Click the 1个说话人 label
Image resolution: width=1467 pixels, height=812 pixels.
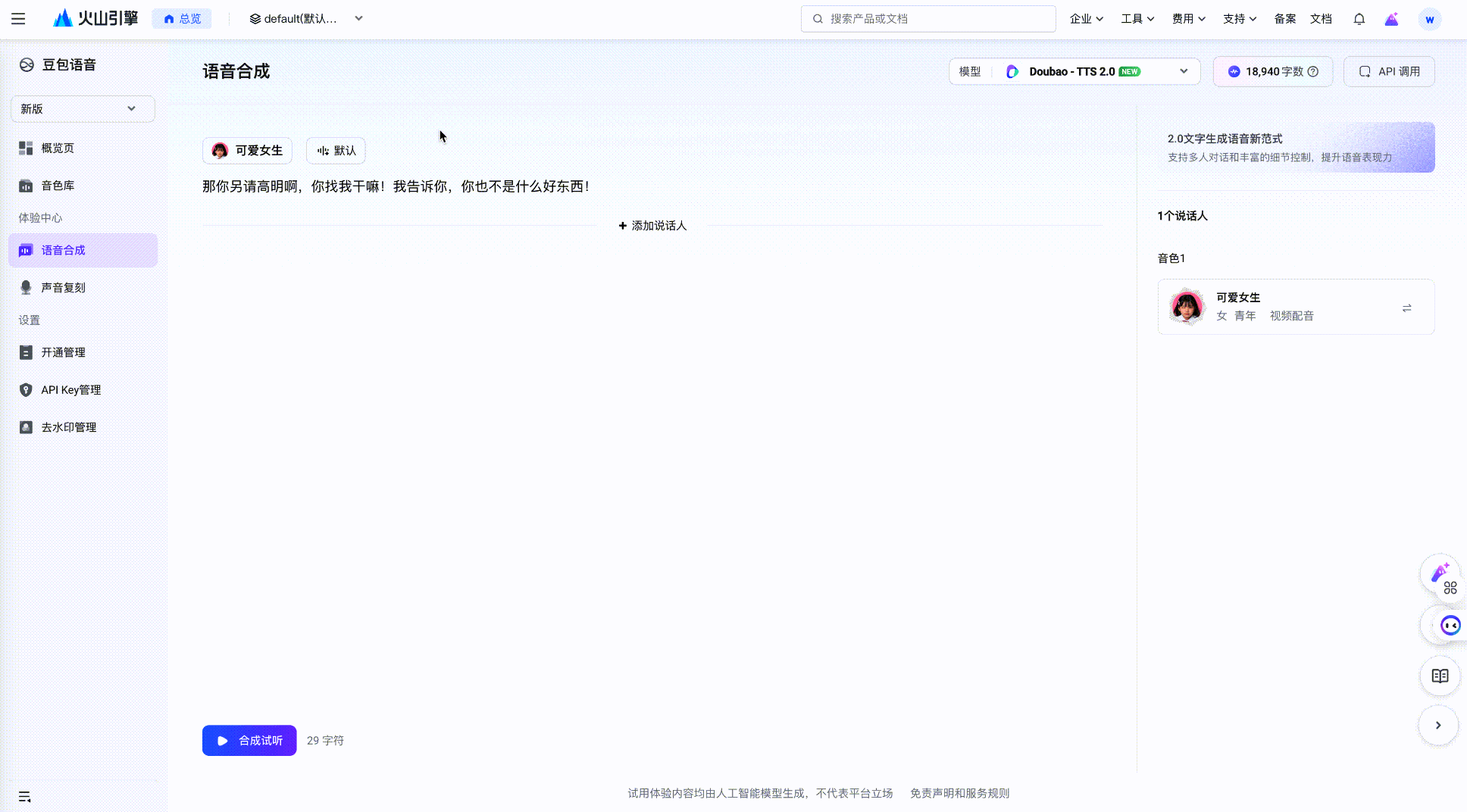point(1182,216)
